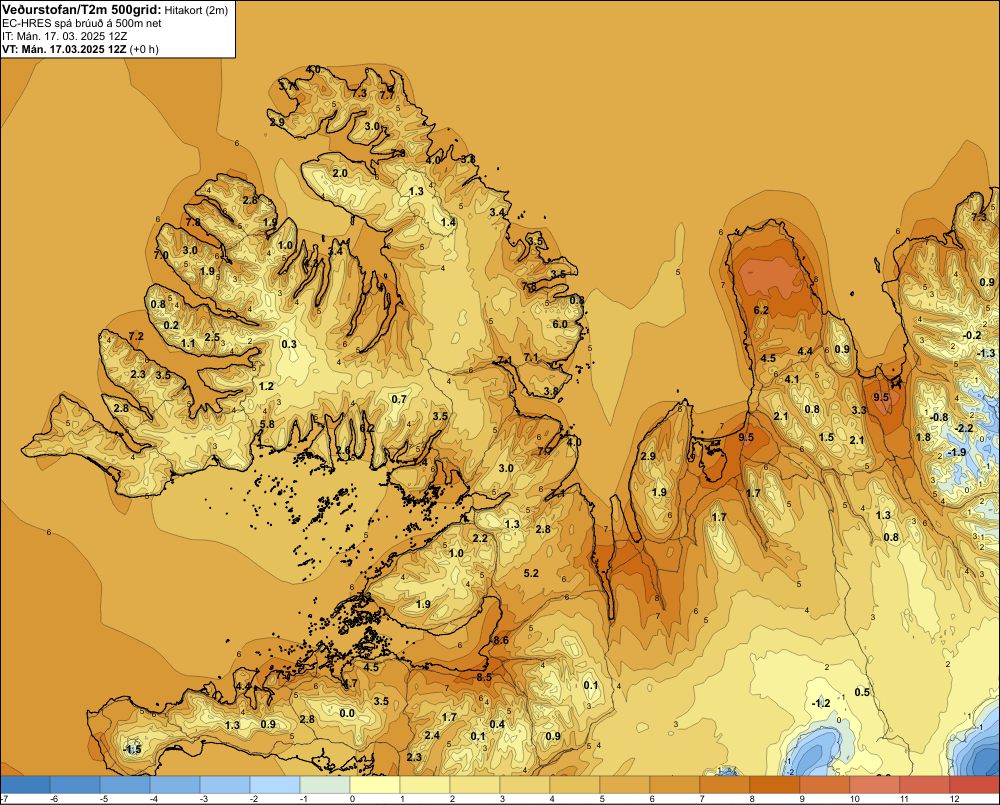The height and width of the screenshot is (805, 1000).
Task: Click the "8.6" temperature value on the map
Action: pos(501,640)
